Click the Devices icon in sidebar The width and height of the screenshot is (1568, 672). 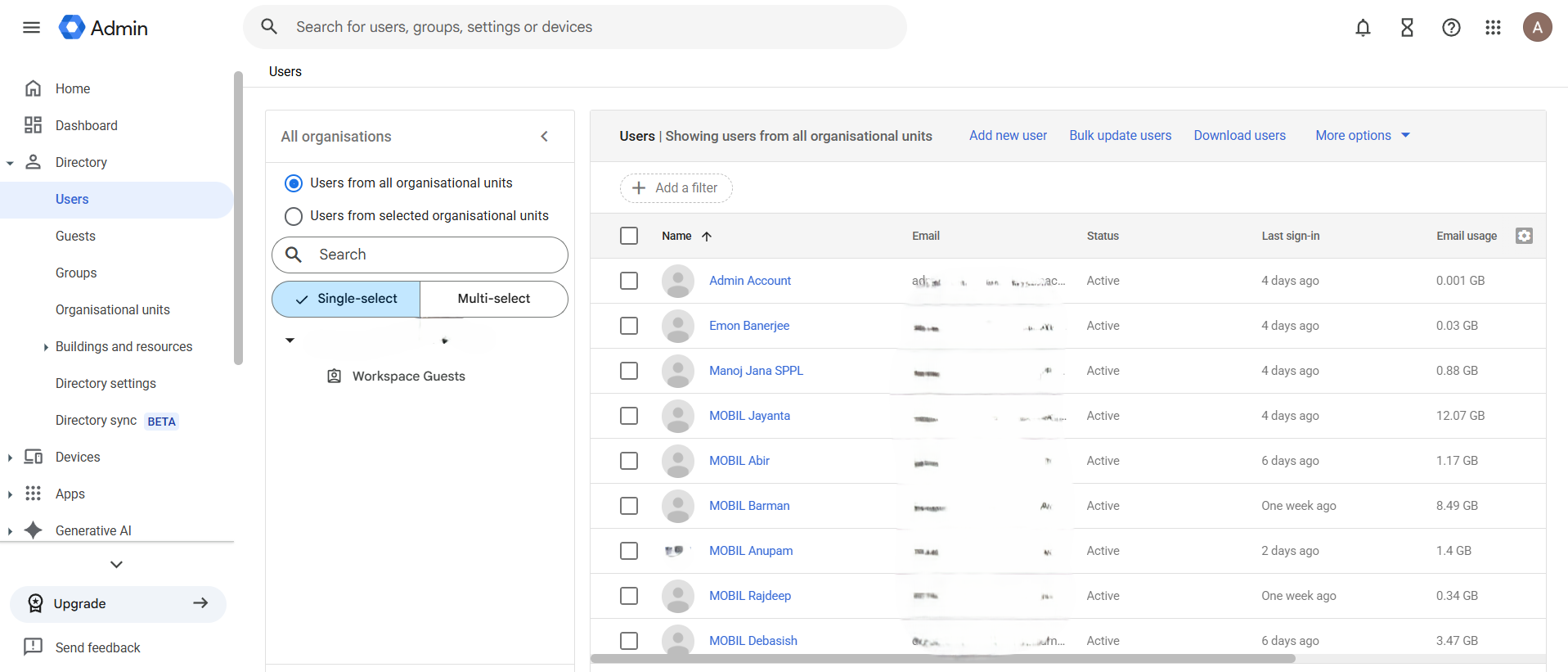[x=33, y=457]
